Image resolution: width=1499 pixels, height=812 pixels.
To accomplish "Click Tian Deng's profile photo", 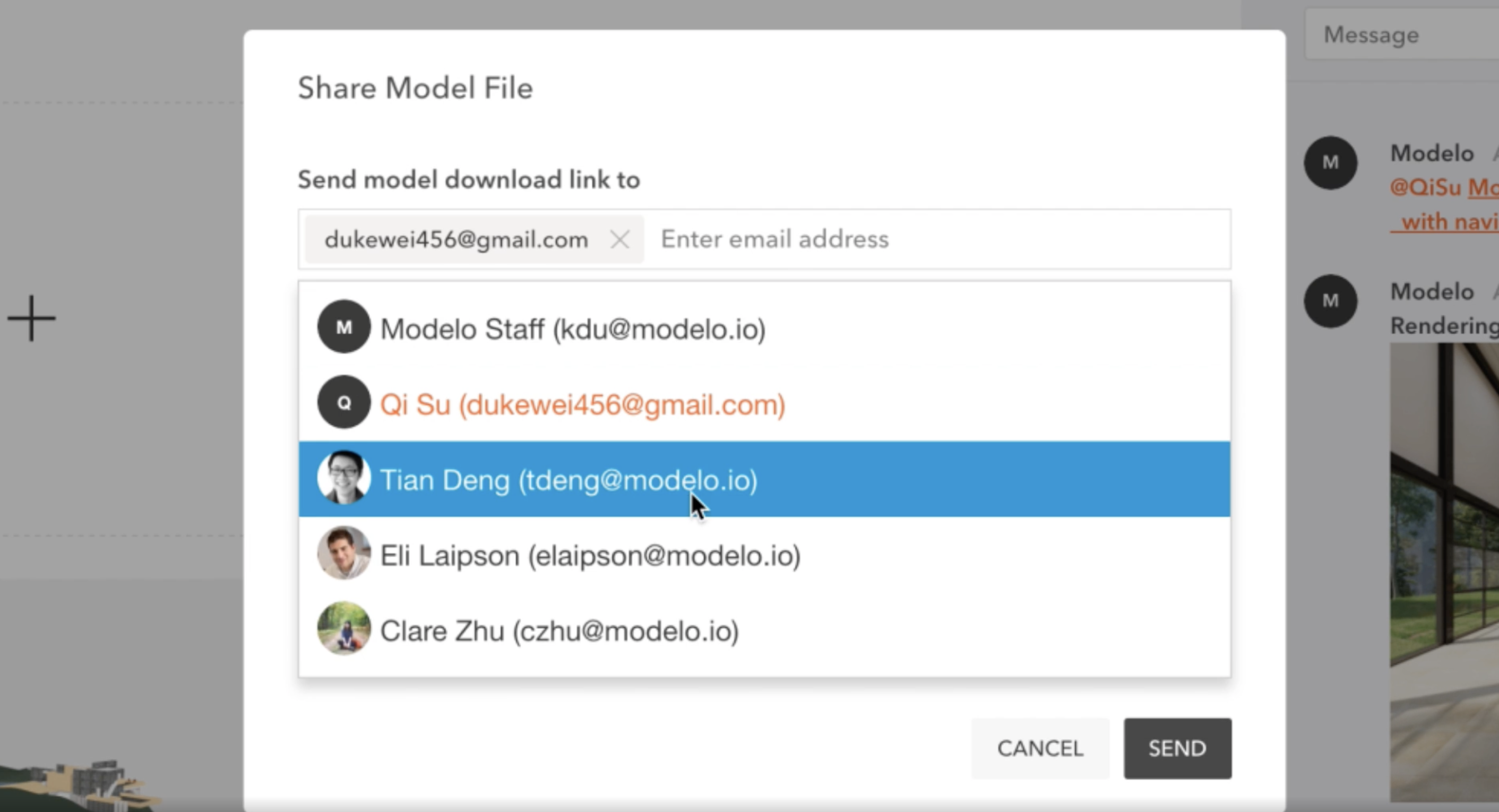I will point(344,478).
